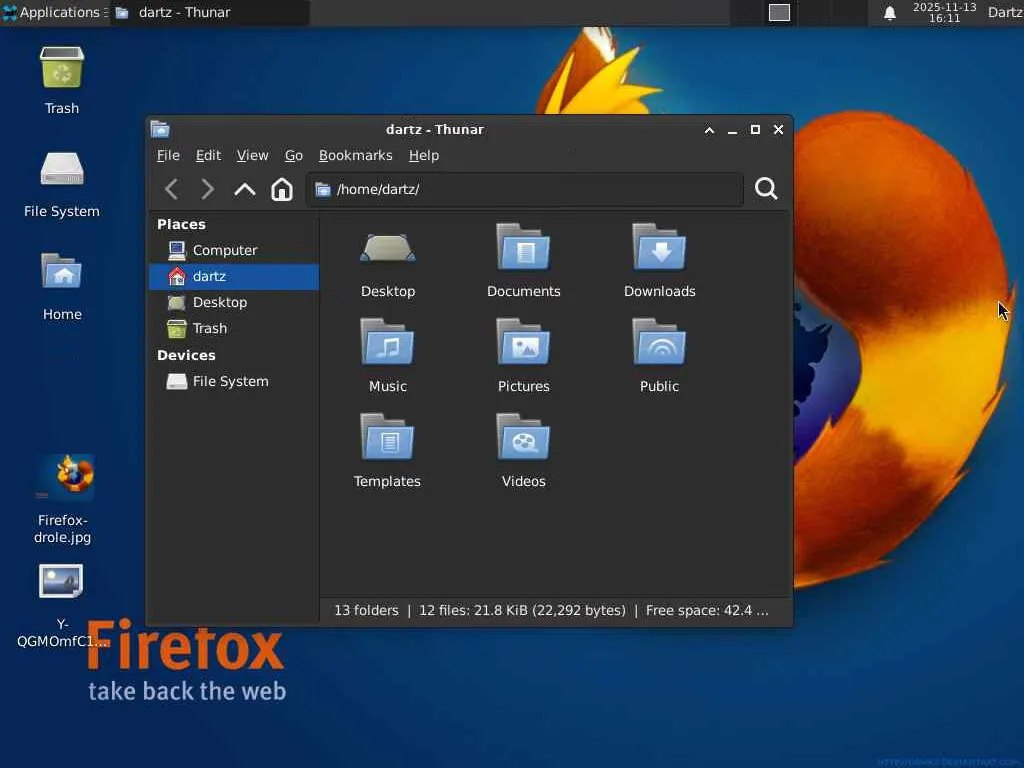The width and height of the screenshot is (1024, 768).
Task: Click Dartz user menu in top panel
Action: (x=1005, y=12)
